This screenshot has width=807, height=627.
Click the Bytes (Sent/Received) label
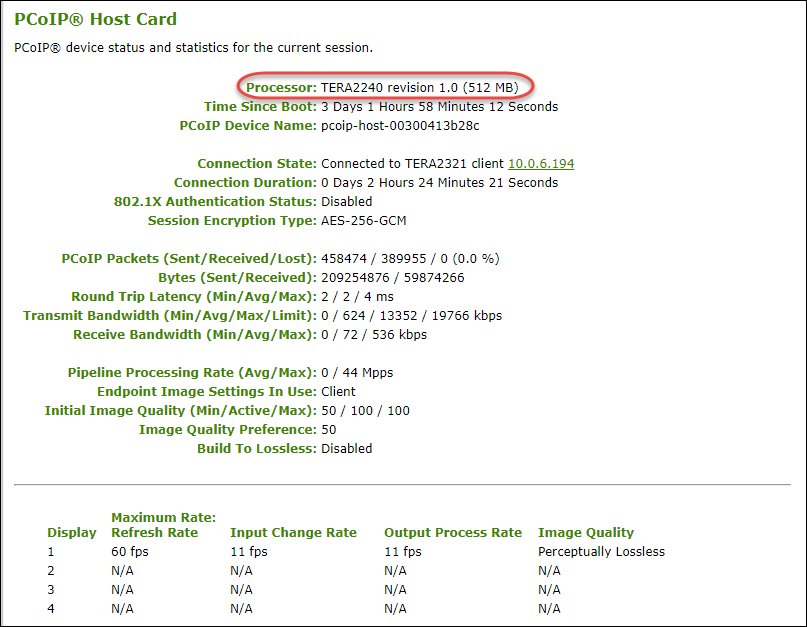pos(237,278)
